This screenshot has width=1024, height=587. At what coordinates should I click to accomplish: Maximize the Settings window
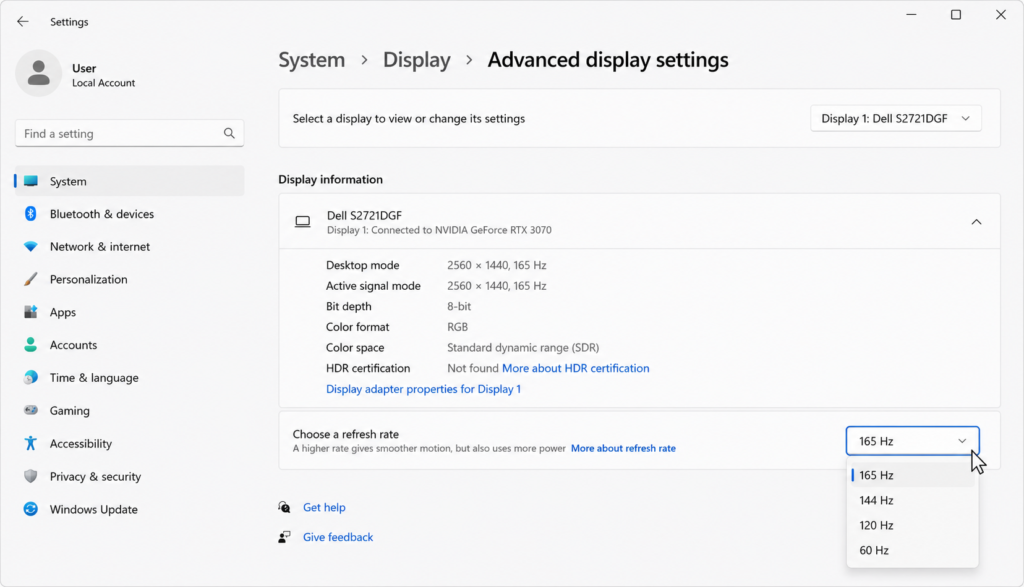click(955, 14)
